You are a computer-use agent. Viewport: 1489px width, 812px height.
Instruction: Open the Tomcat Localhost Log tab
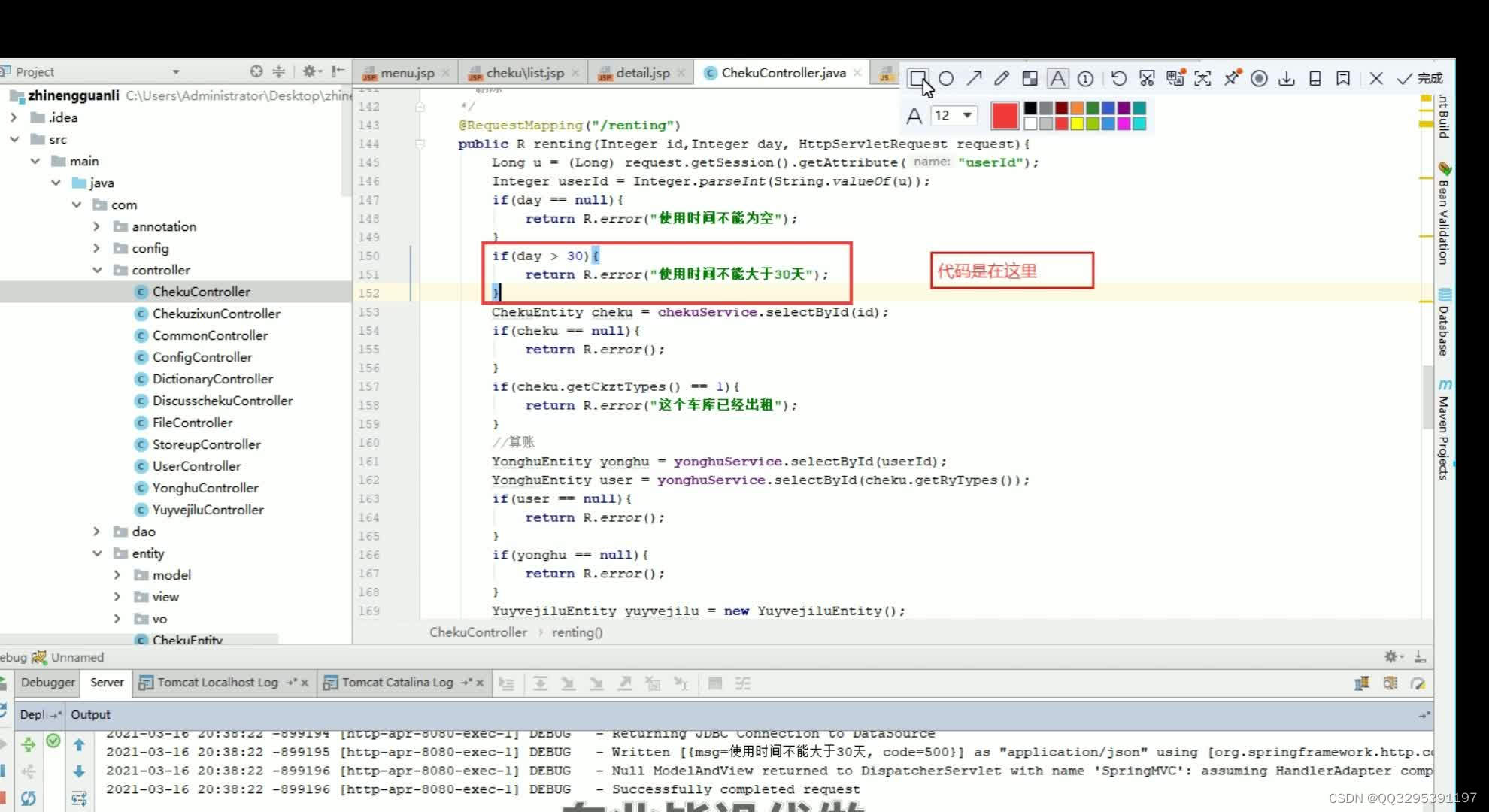pos(217,683)
